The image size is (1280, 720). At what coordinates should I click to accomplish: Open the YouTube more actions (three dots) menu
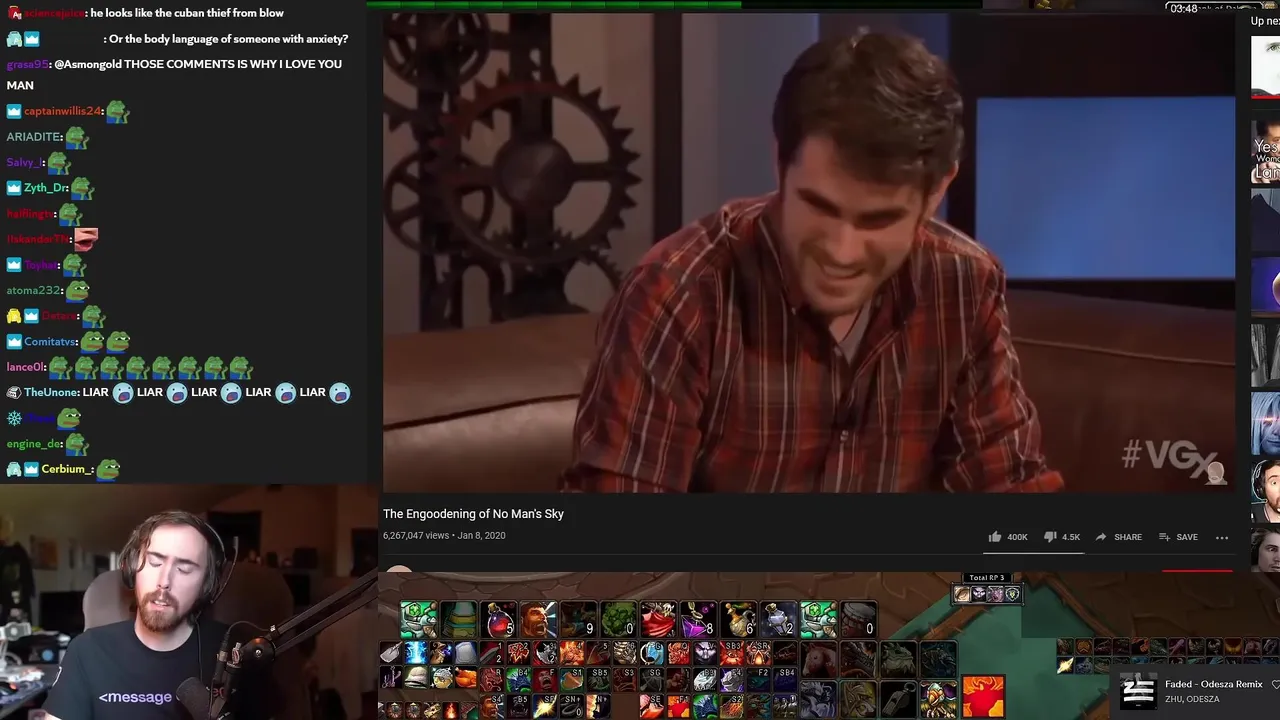(x=1221, y=537)
